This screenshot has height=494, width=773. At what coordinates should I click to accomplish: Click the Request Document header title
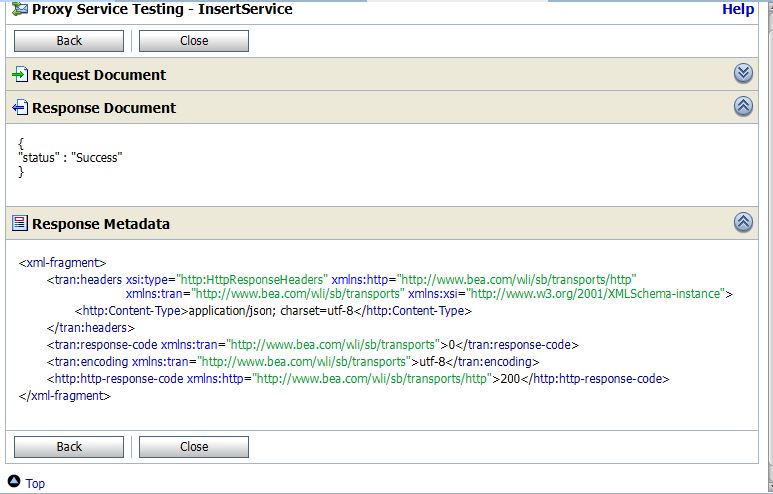tap(99, 75)
